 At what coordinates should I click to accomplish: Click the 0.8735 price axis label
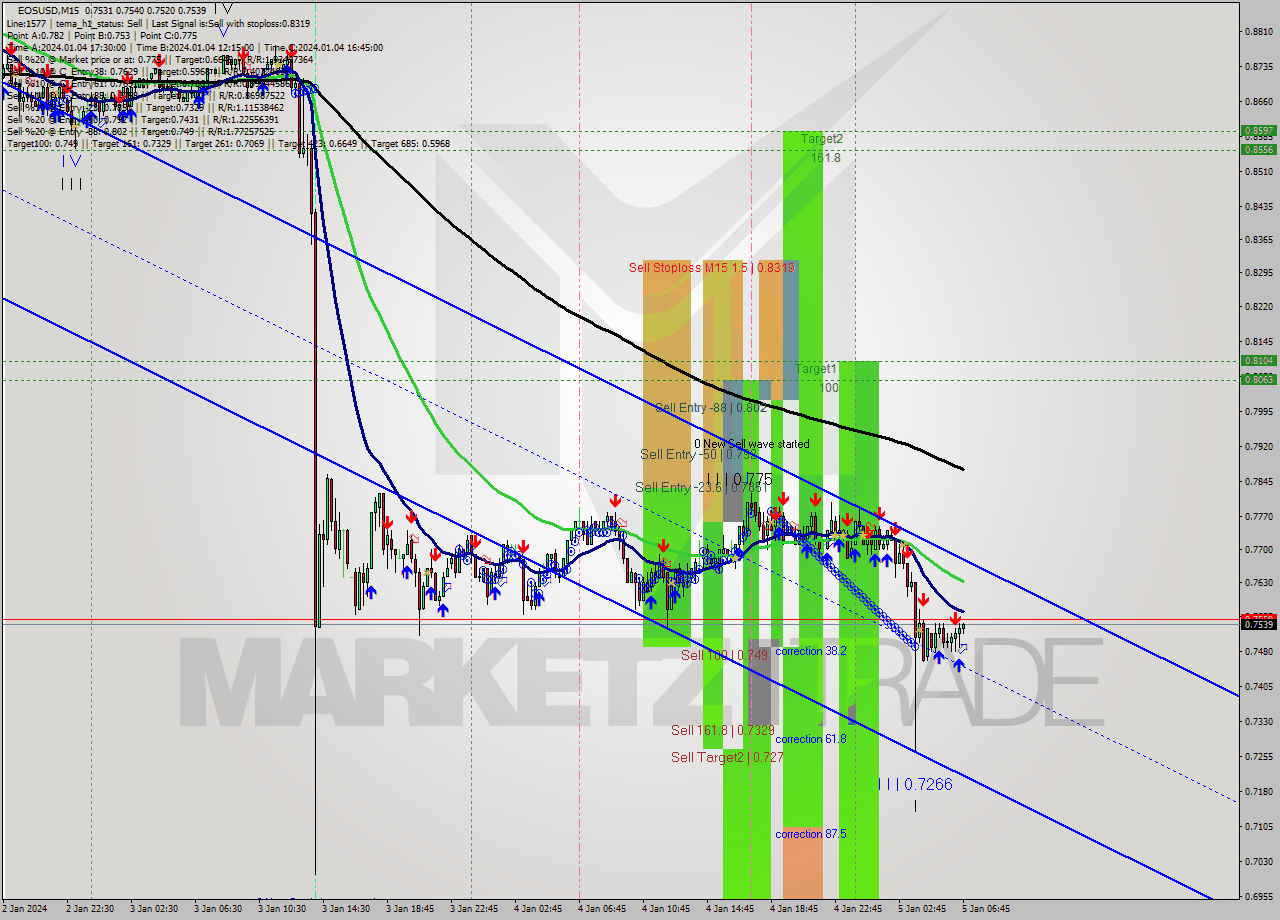click(x=1258, y=67)
